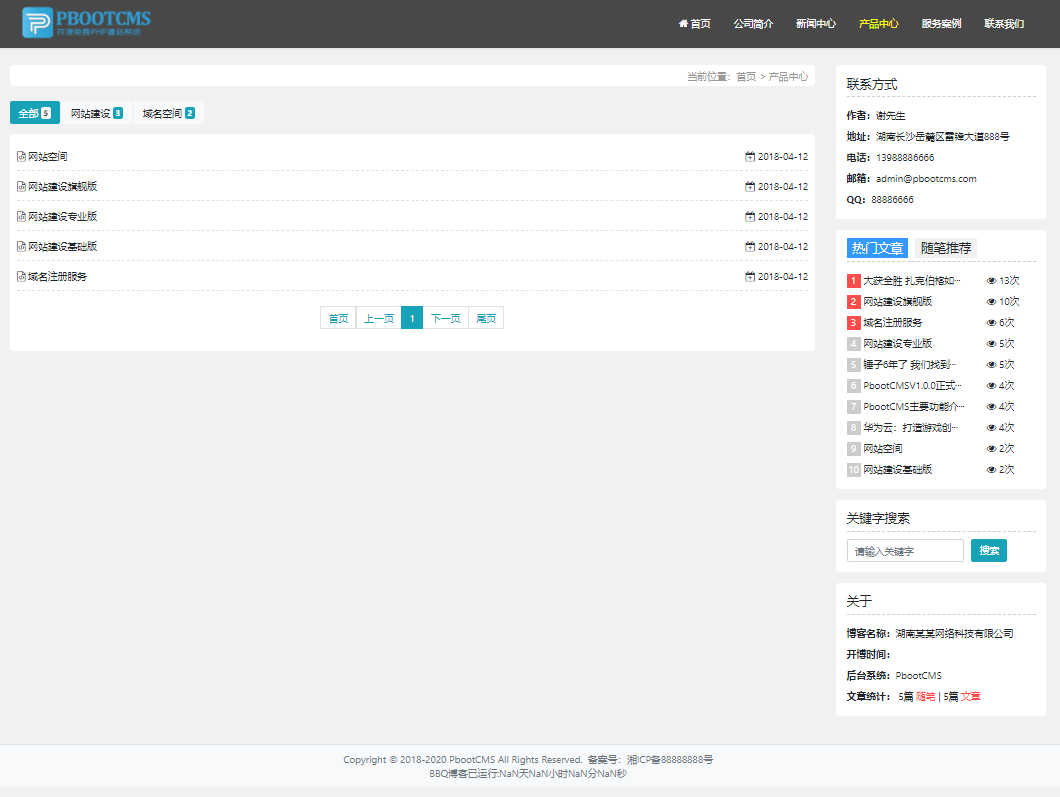The image size is (1060, 797).
Task: Click rank badge 1 in hot articles
Action: [853, 281]
